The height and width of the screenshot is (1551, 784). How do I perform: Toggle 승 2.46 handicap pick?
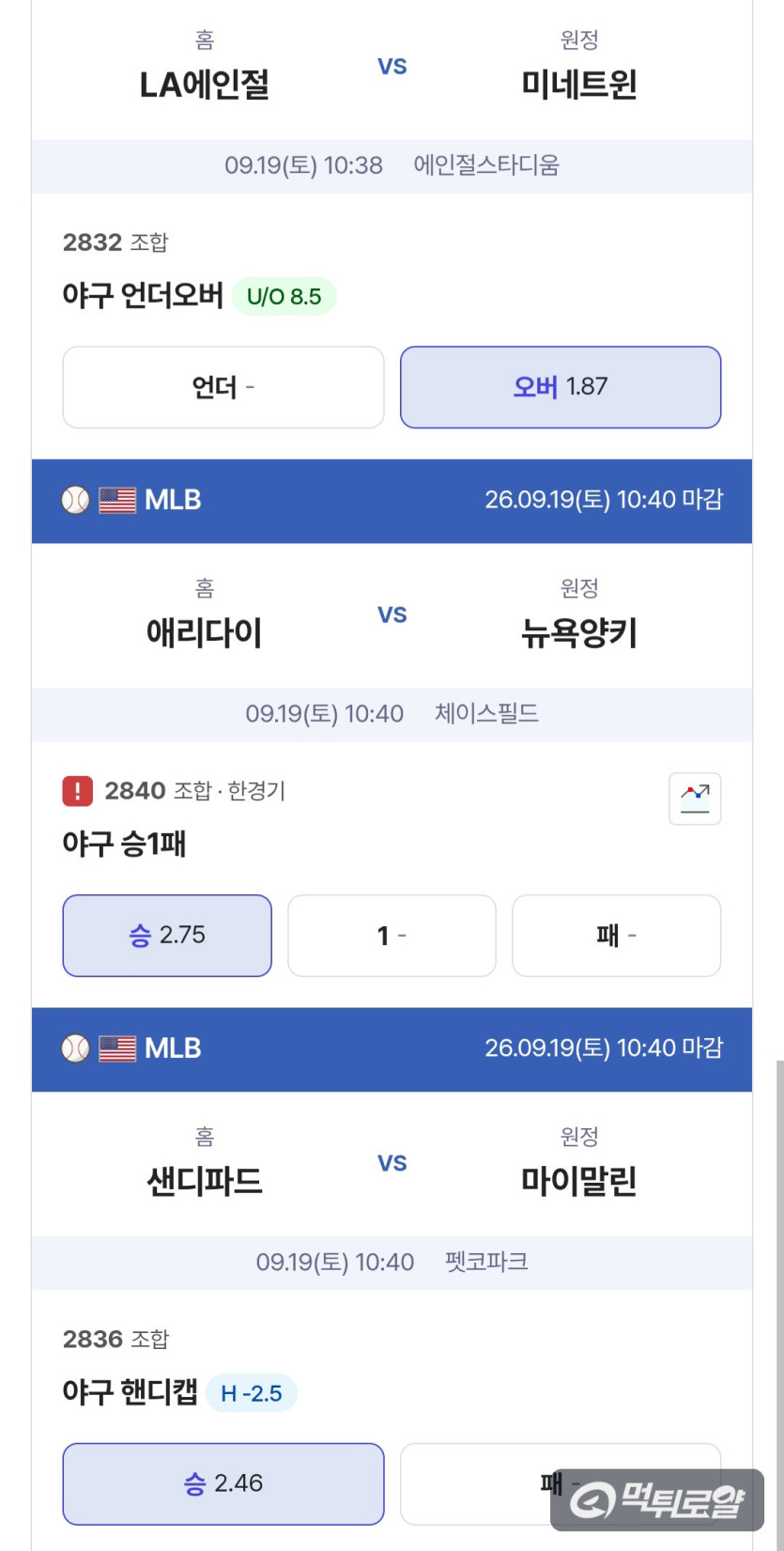pos(223,1484)
